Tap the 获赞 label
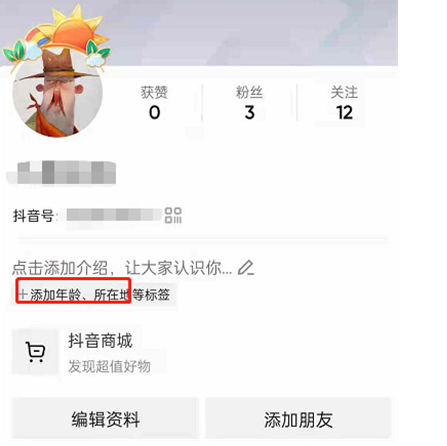 [154, 92]
